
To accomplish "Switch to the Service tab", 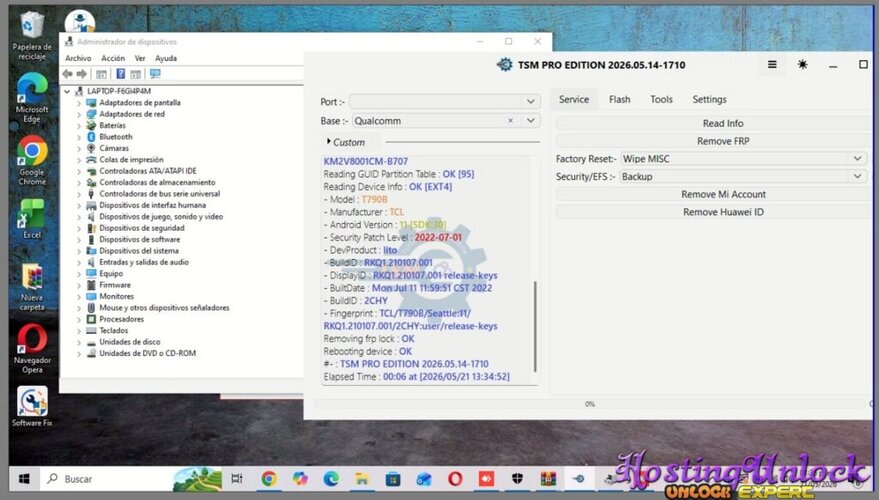I will (573, 99).
